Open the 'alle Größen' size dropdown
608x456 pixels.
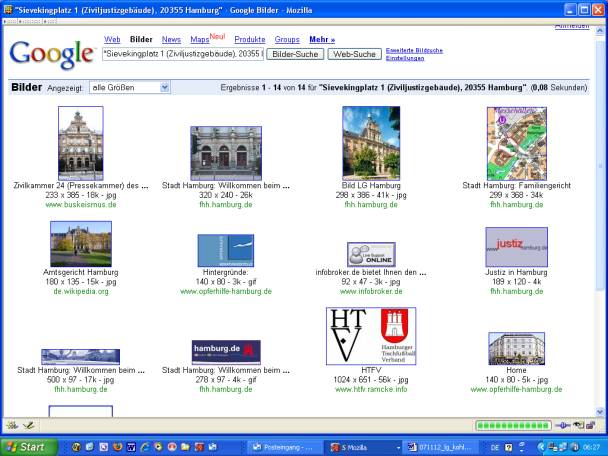point(130,88)
